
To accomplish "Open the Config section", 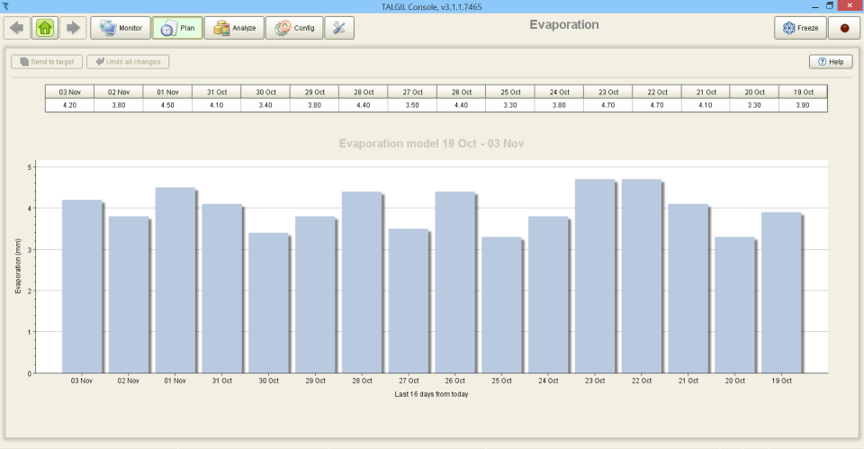I will 294,28.
